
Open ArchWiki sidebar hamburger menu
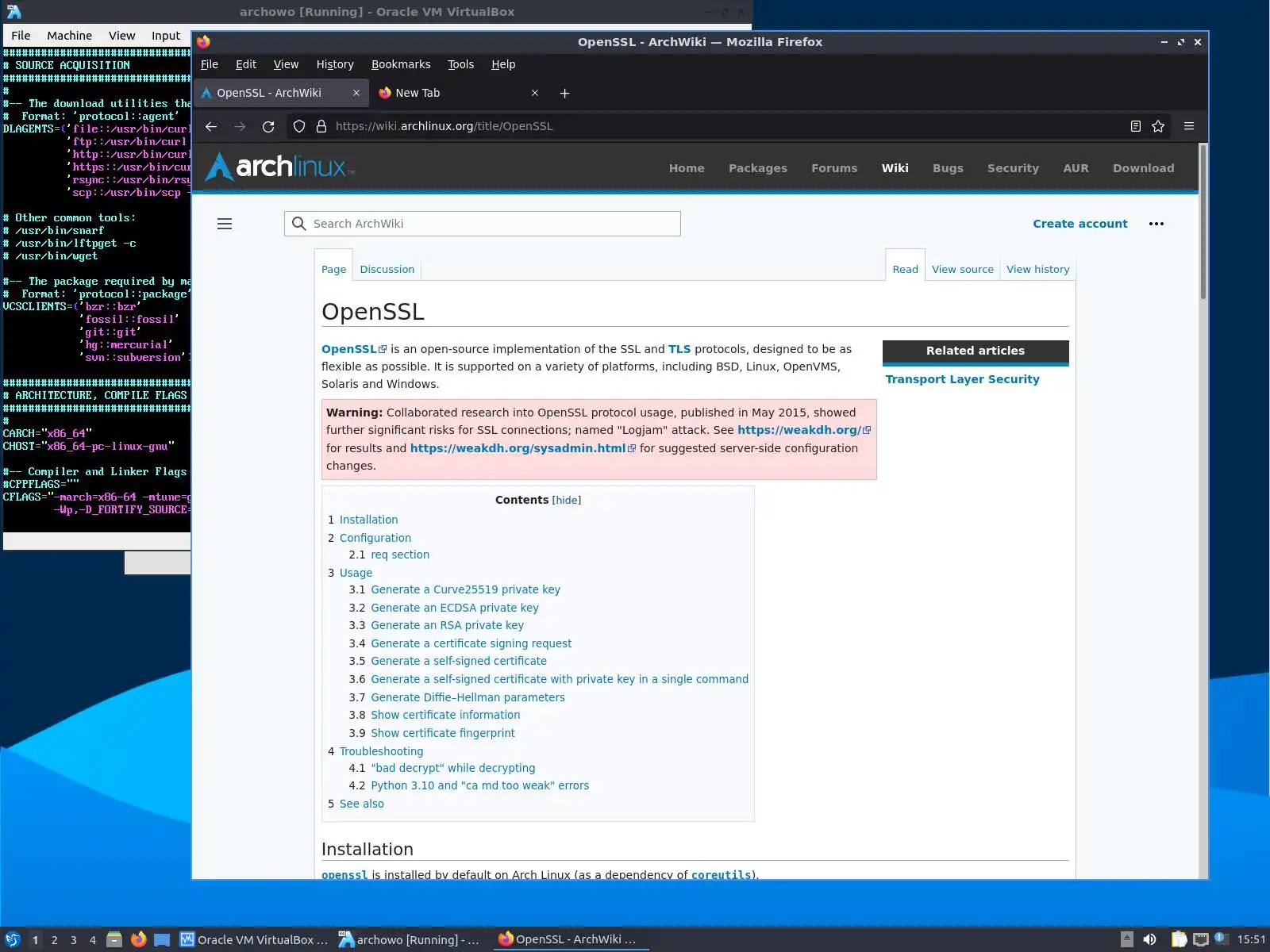pos(225,224)
